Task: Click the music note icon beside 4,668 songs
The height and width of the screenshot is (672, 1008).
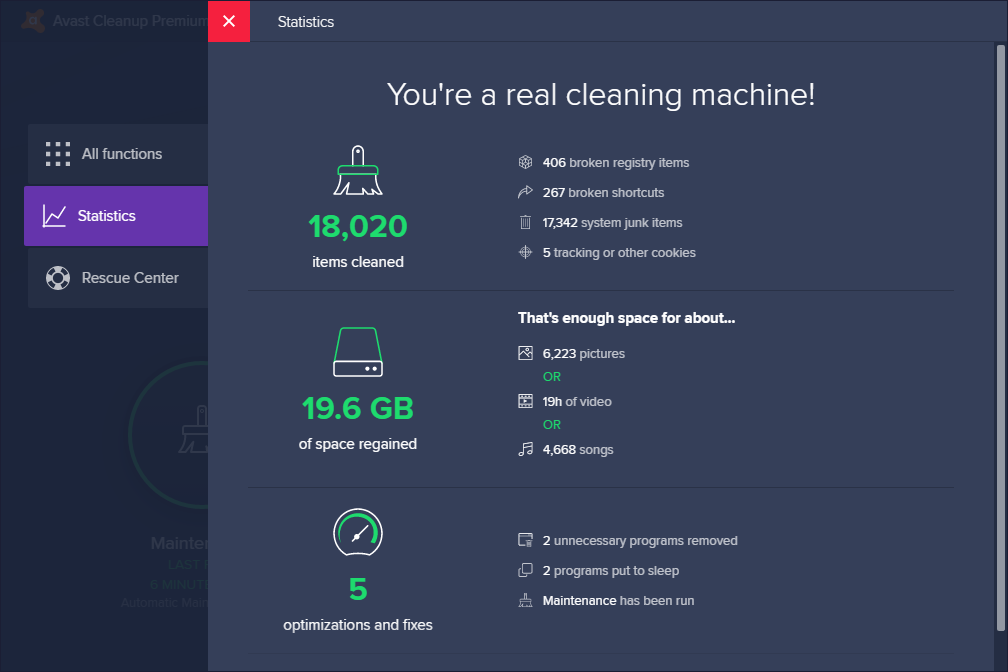Action: pyautogui.click(x=525, y=449)
